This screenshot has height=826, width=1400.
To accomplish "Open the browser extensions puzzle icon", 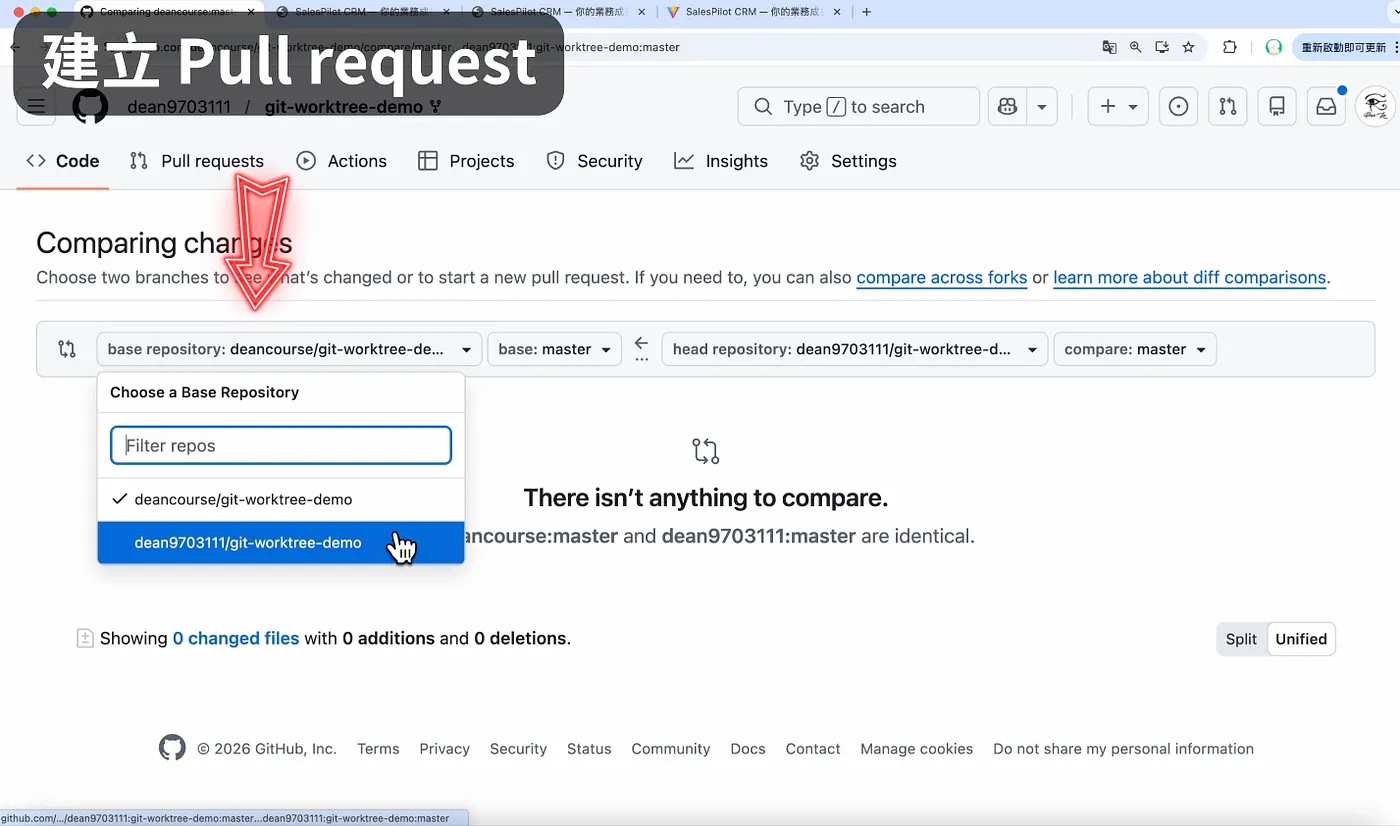I will [1230, 47].
